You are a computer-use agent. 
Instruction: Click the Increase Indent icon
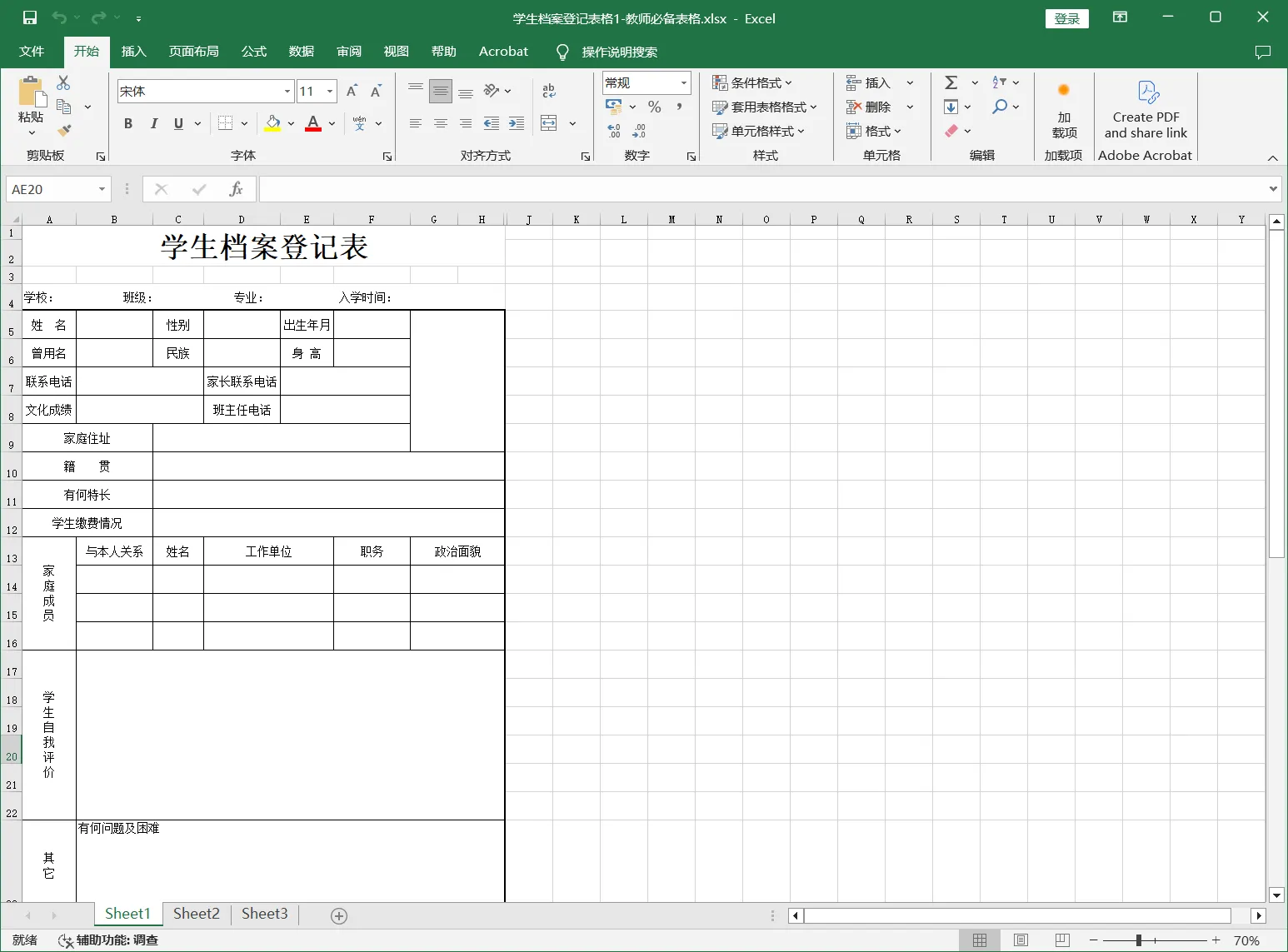tap(517, 123)
